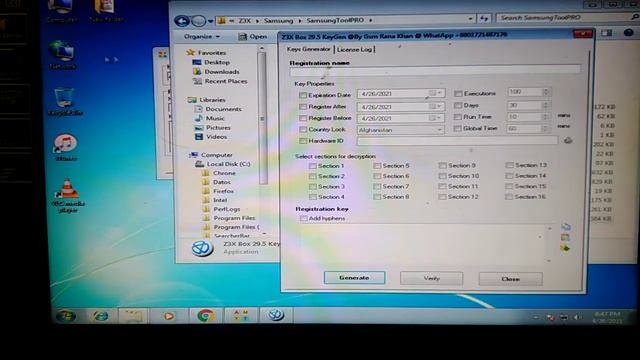Click the Days value stepper
The height and width of the screenshot is (360, 640).
(x=546, y=105)
